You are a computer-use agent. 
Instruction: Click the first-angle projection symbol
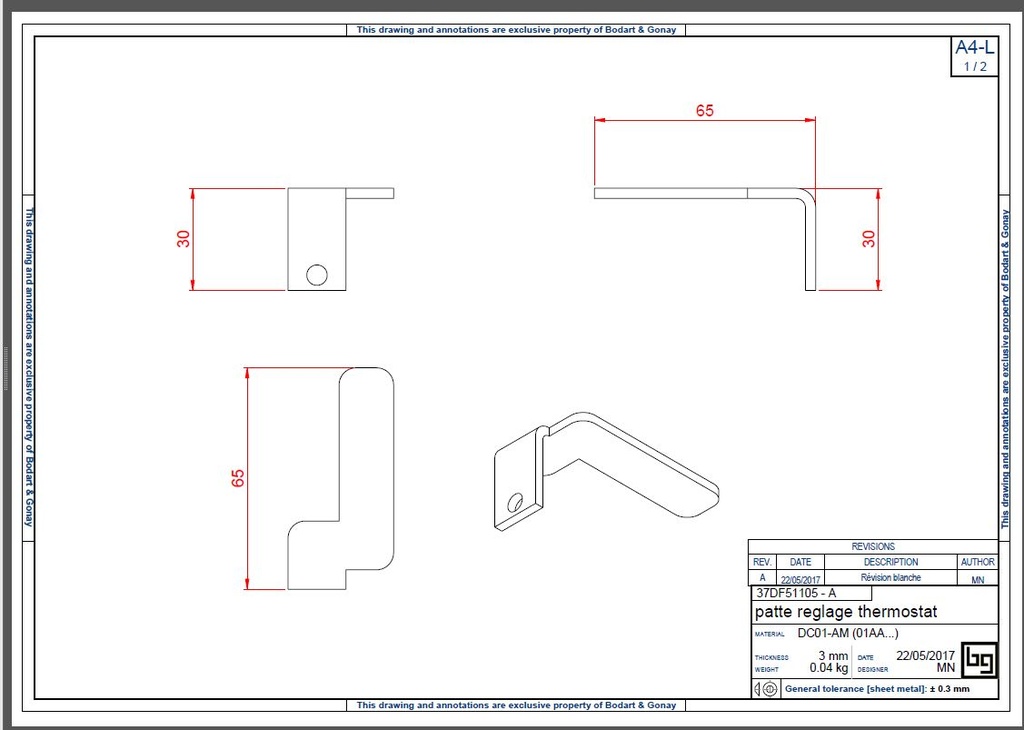click(766, 689)
